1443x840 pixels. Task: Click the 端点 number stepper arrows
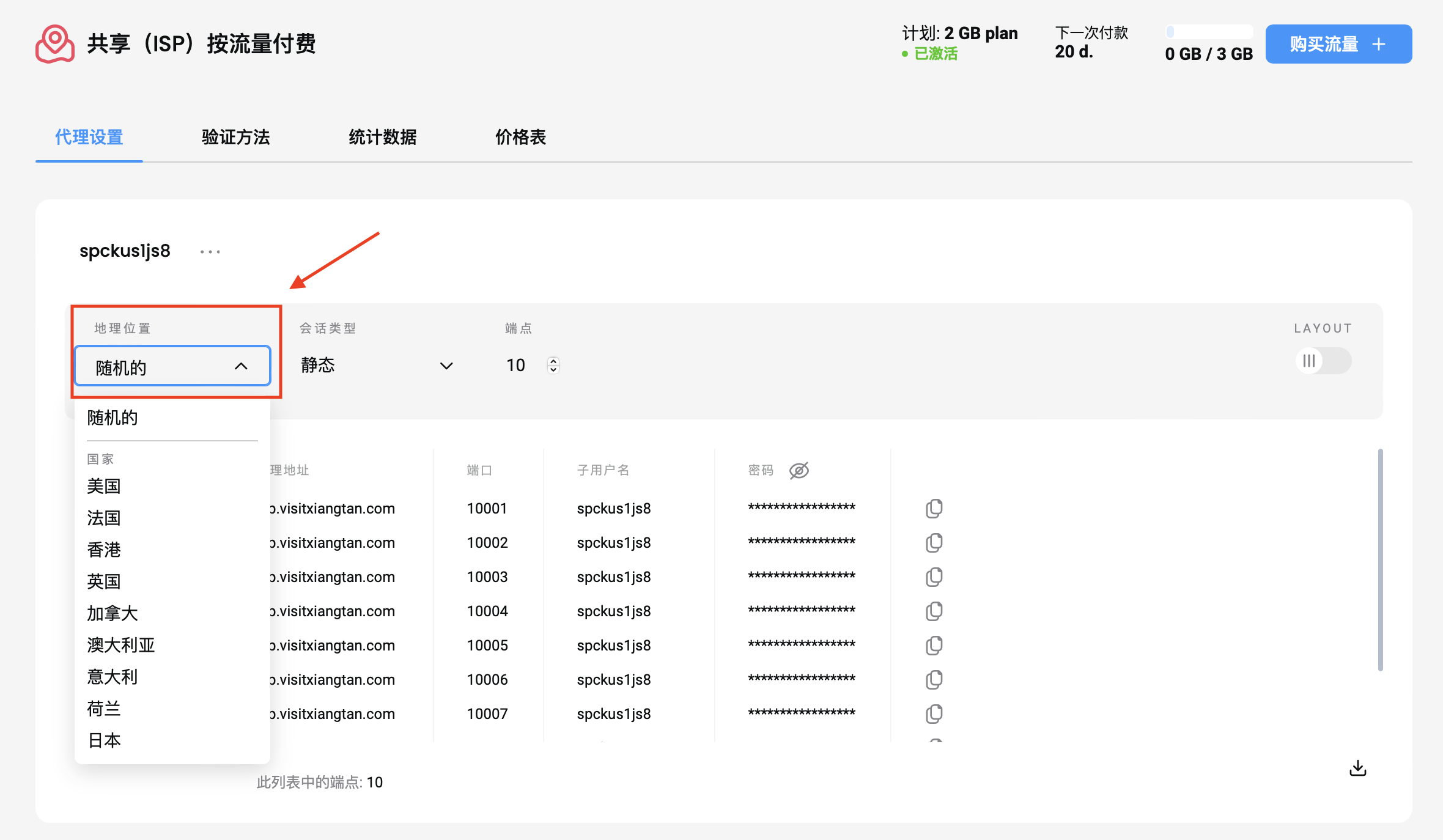point(553,365)
